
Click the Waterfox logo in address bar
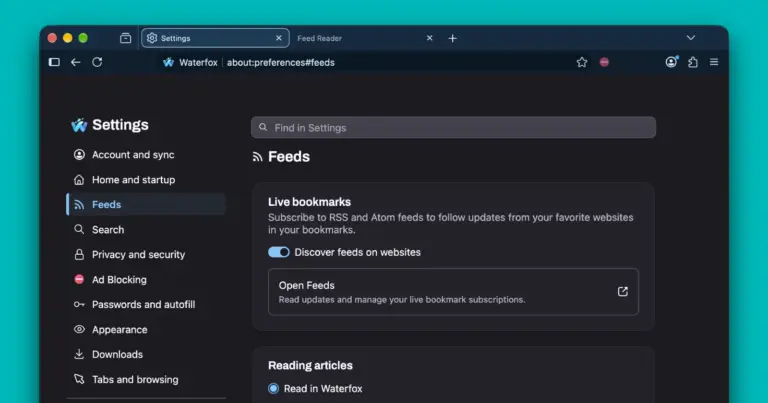tap(168, 62)
